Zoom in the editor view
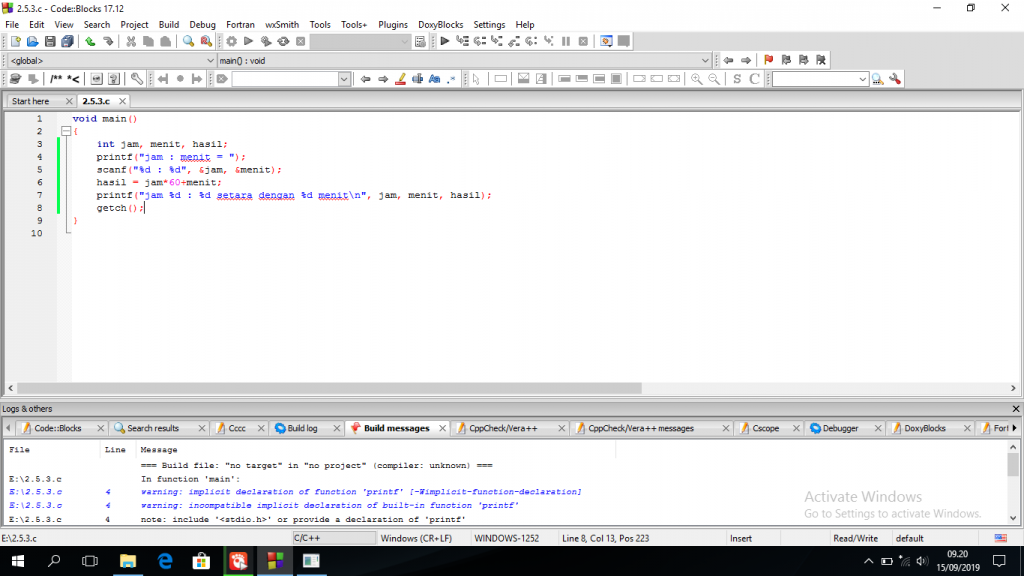Viewport: 1024px width, 576px height. tap(697, 79)
